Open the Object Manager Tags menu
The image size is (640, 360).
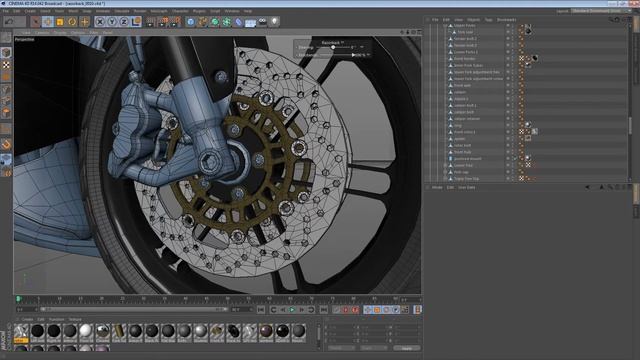point(488,20)
